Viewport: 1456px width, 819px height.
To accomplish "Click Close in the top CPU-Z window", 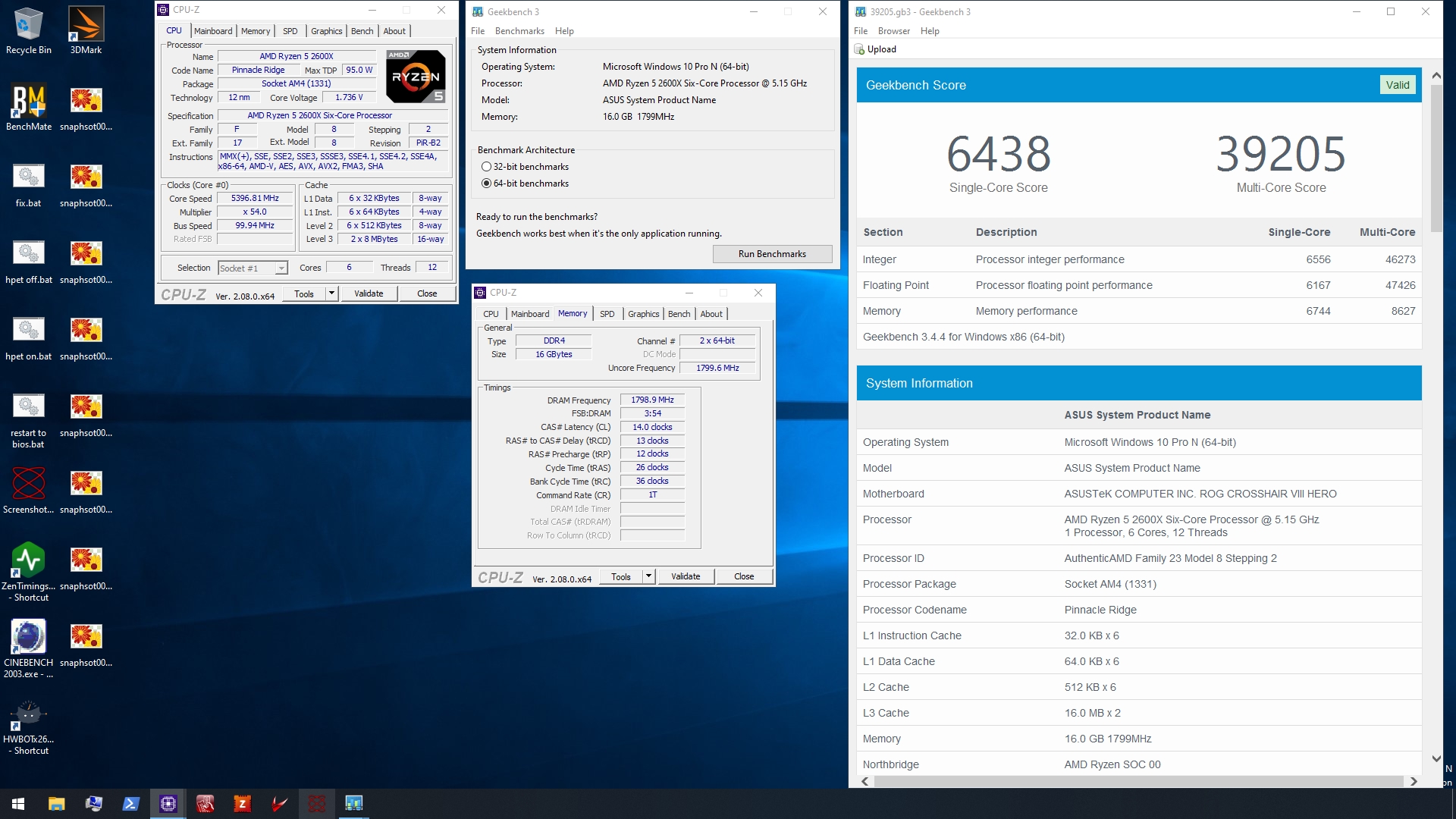I will (x=427, y=293).
